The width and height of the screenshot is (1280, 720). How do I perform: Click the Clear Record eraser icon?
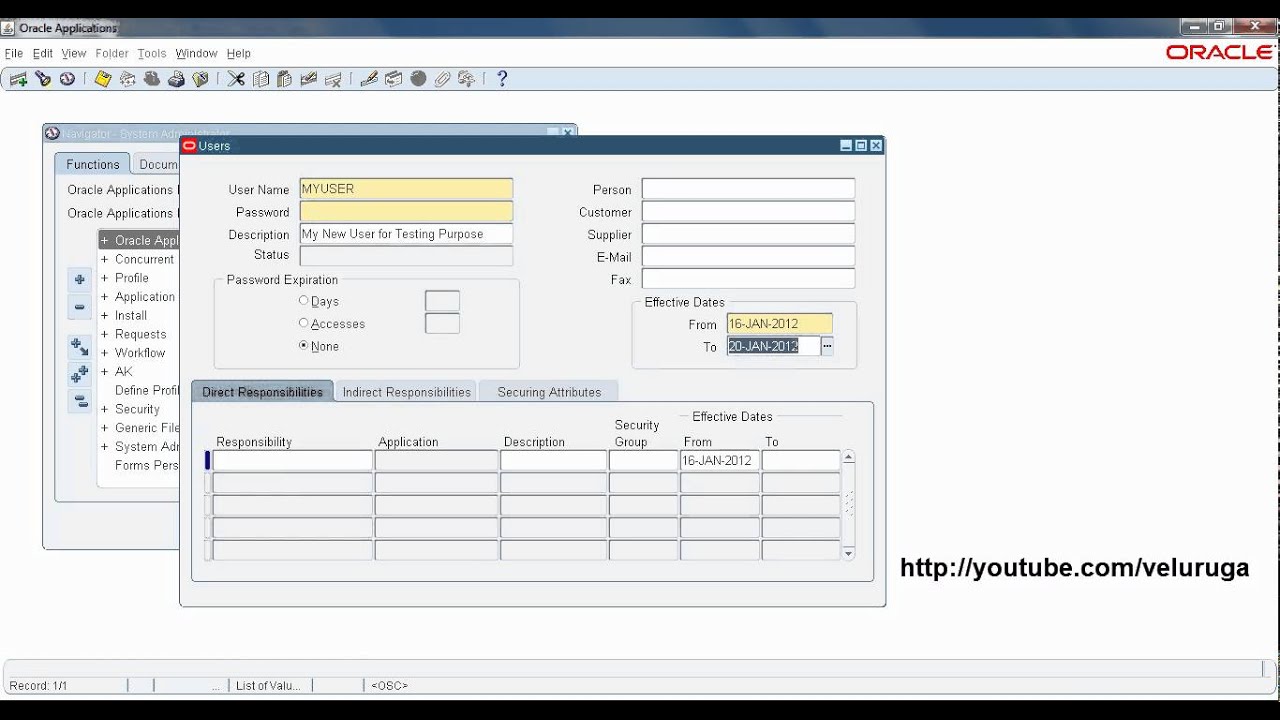click(x=309, y=79)
